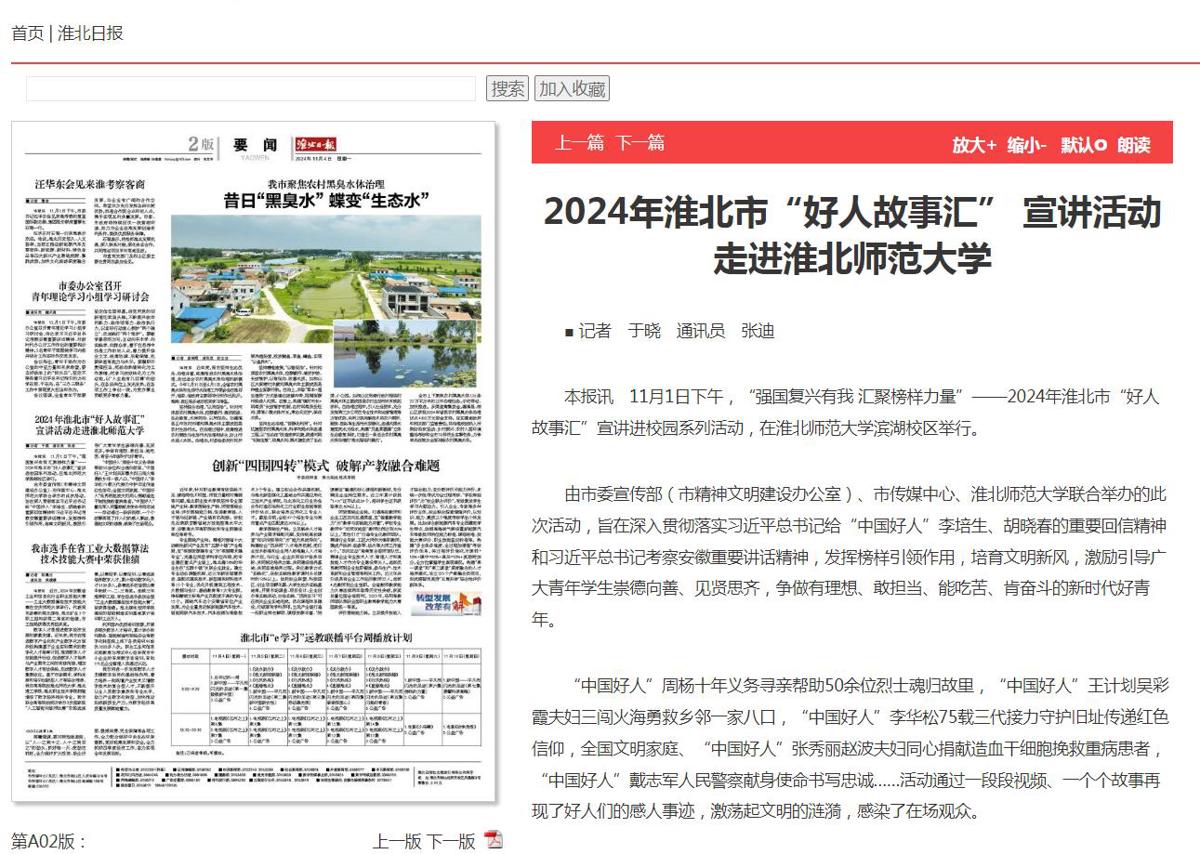This screenshot has width=1200, height=854.
Task: Start read-aloud with 朗读
Action: click(x=1134, y=144)
